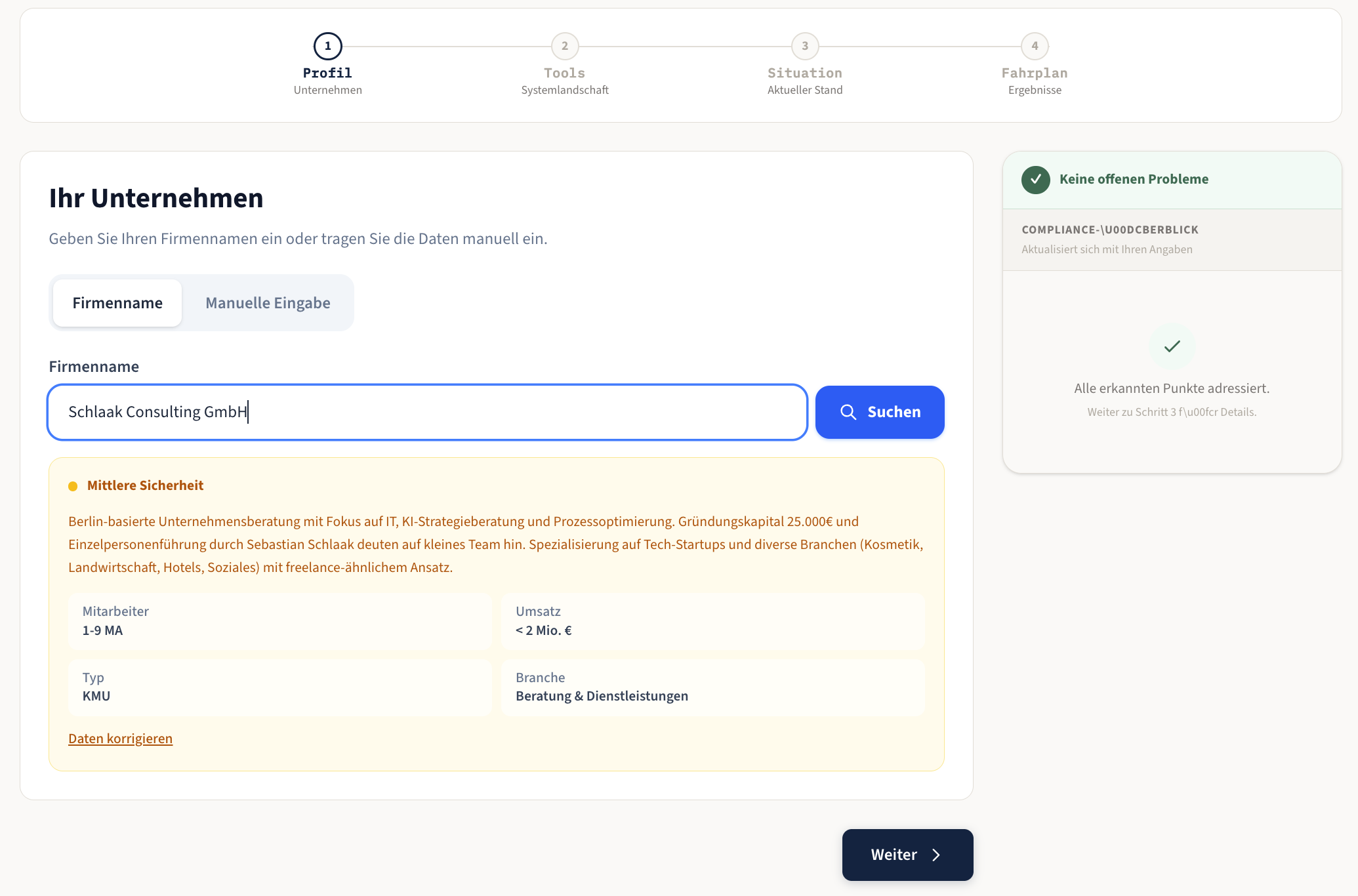Click the yellow Mittlere Sicherheit status dot
The width and height of the screenshot is (1358, 896).
click(x=73, y=486)
